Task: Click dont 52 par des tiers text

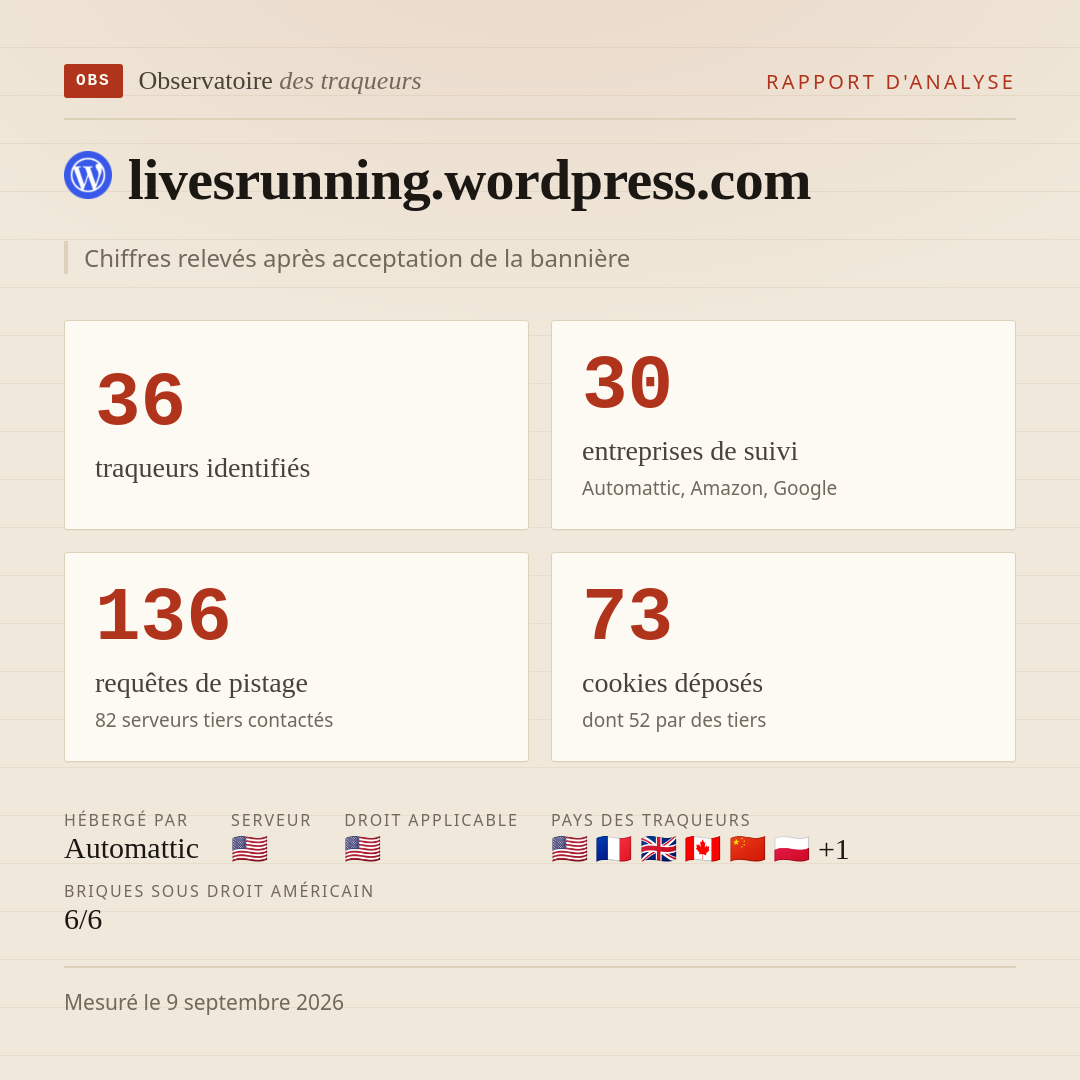Action: tap(674, 720)
